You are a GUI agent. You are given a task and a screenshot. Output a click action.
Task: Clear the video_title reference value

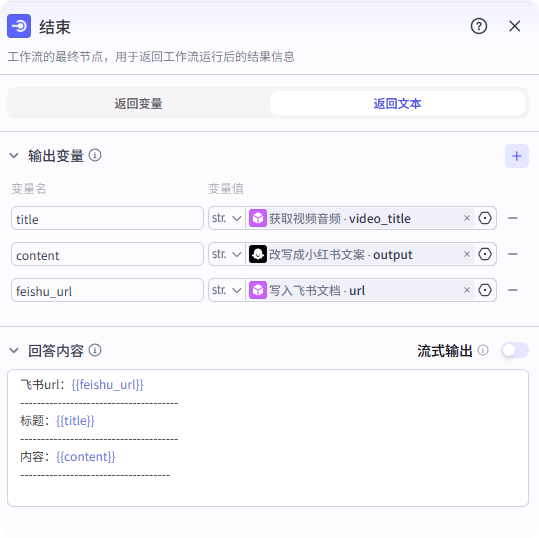pos(466,218)
